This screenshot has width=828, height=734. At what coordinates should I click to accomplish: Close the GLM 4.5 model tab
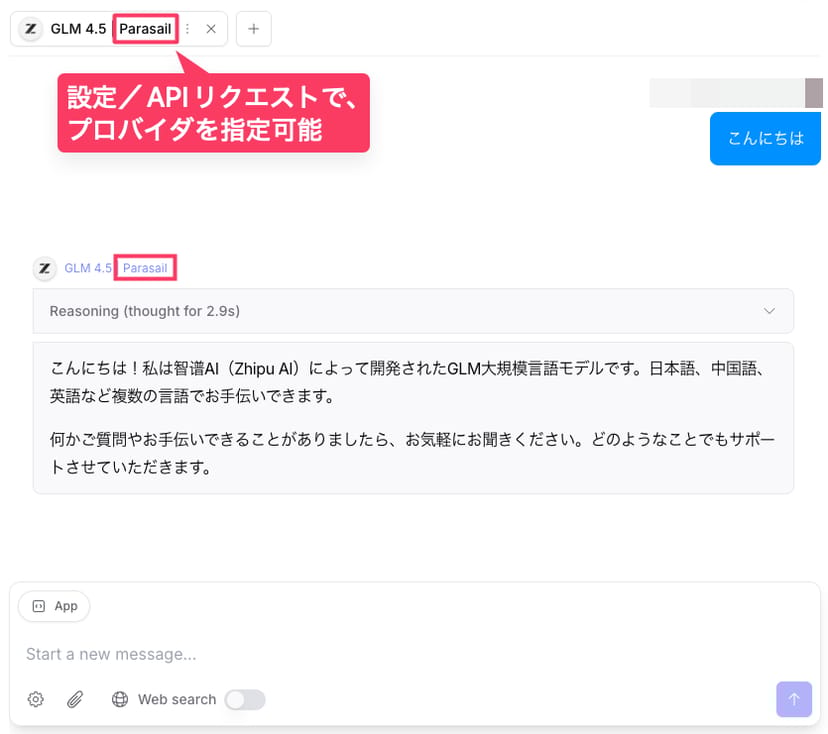pos(211,29)
